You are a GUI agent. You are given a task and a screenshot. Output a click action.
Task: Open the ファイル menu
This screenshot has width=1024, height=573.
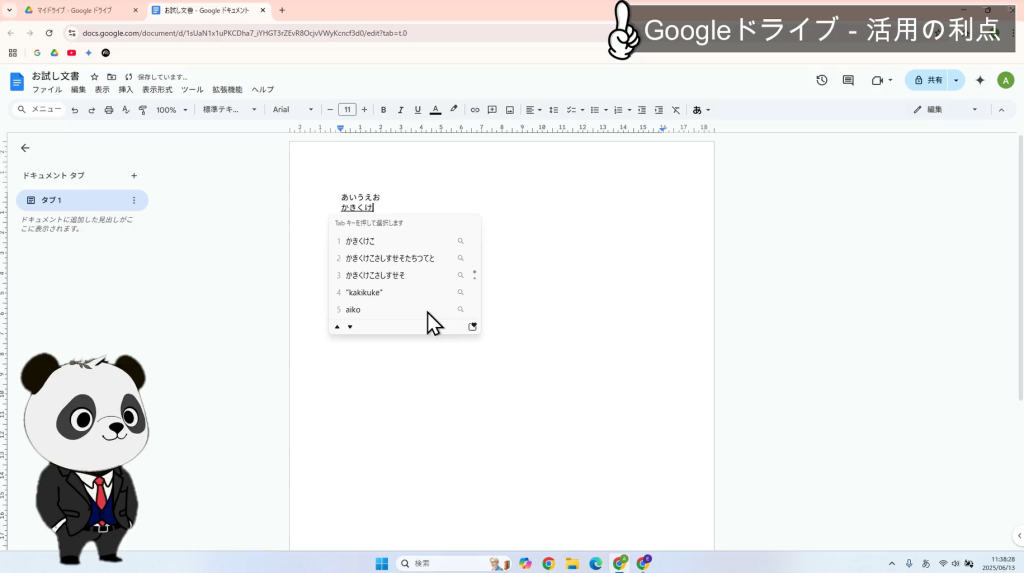(x=47, y=90)
